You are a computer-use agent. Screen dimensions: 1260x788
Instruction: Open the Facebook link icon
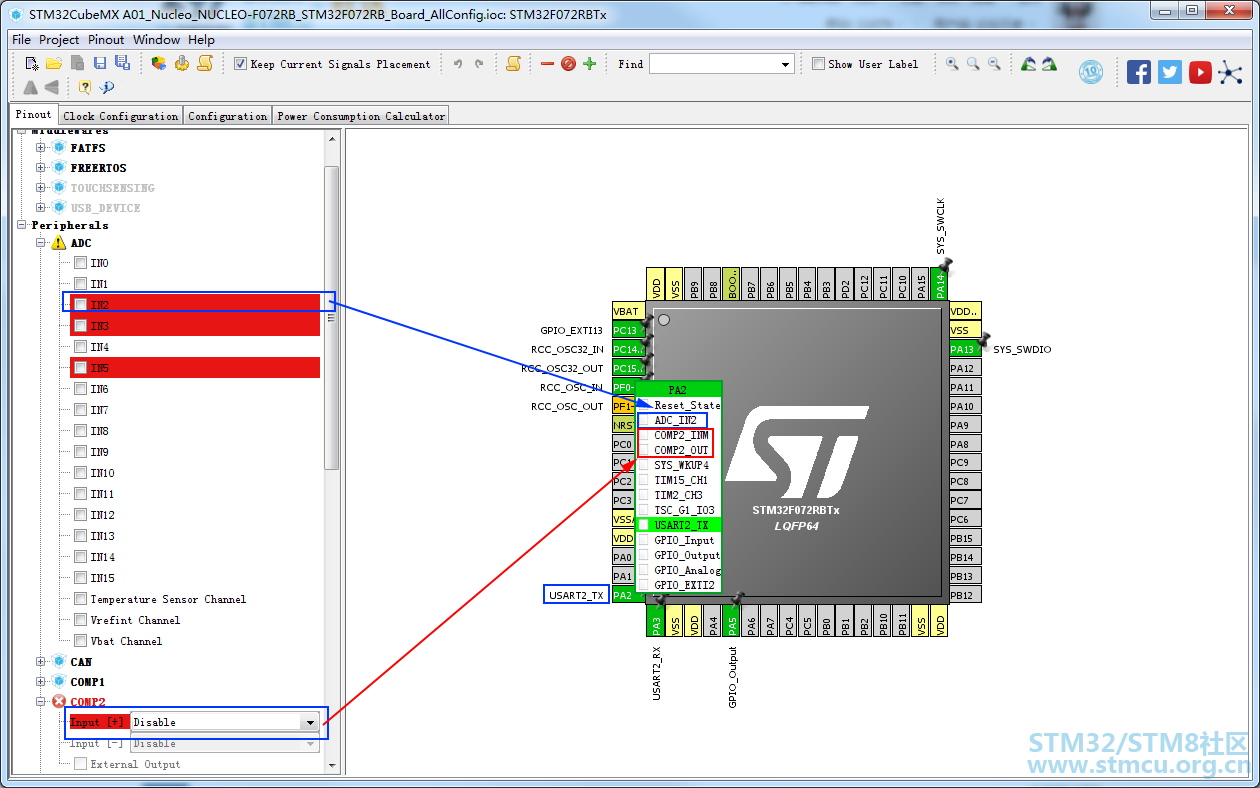click(x=1139, y=72)
